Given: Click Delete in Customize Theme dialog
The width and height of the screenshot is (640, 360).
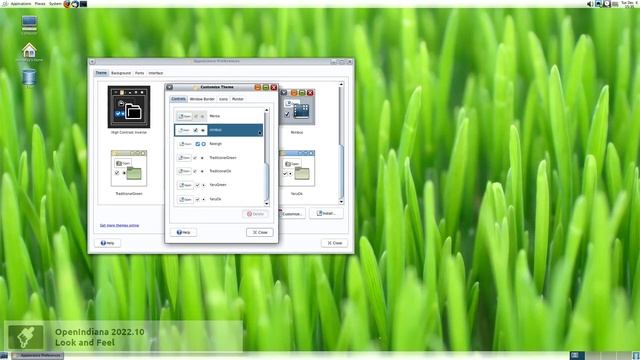Looking at the screenshot, I should [x=256, y=214].
